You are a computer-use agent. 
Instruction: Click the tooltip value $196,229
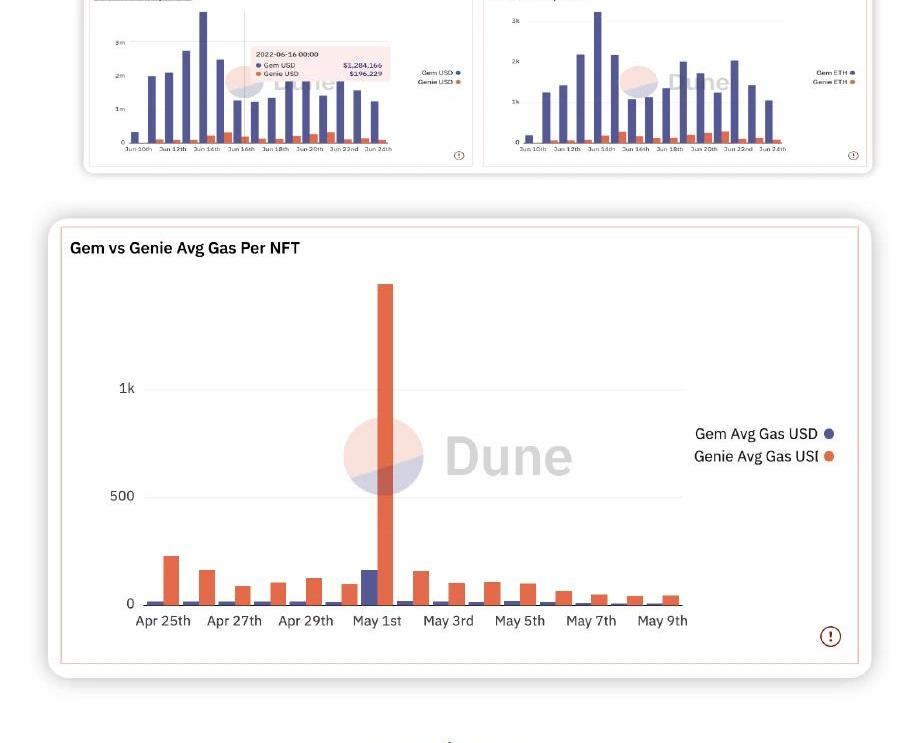(365, 74)
